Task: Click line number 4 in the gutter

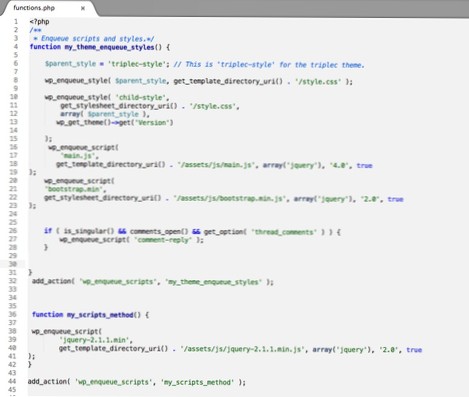Action: tap(15, 46)
